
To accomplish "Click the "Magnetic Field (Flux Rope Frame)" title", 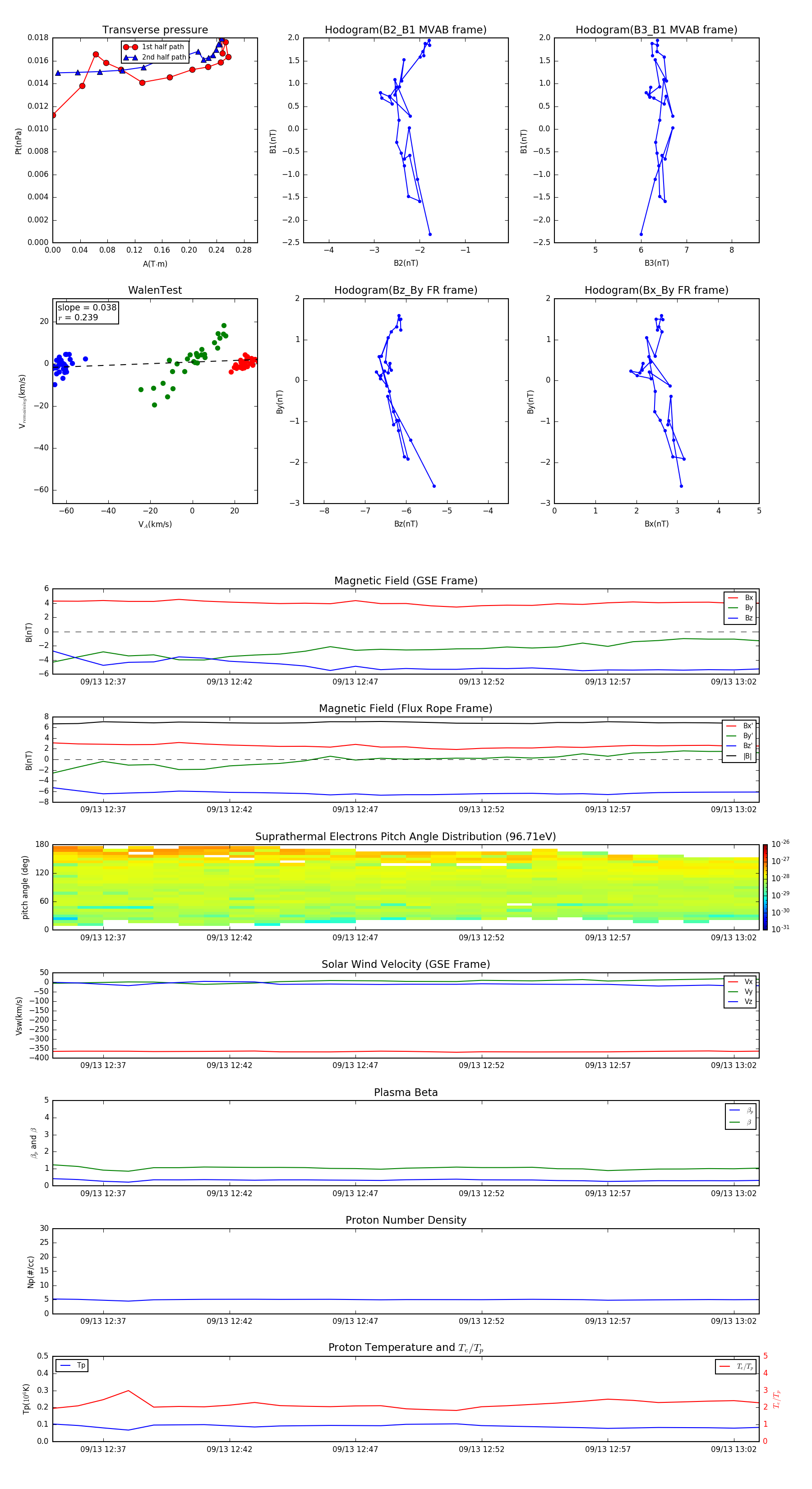I will pos(405,709).
